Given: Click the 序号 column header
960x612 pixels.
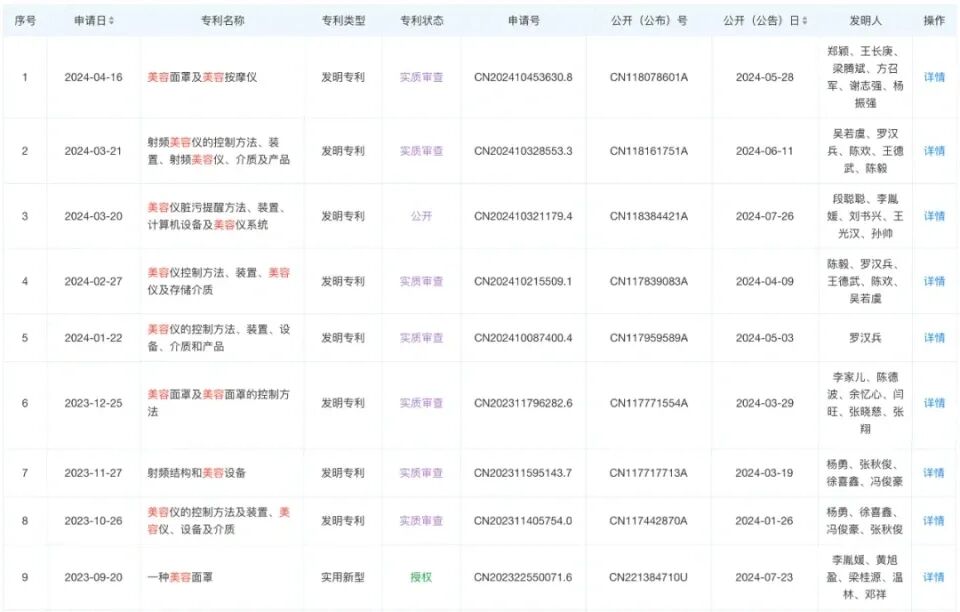Looking at the screenshot, I should pyautogui.click(x=25, y=21).
